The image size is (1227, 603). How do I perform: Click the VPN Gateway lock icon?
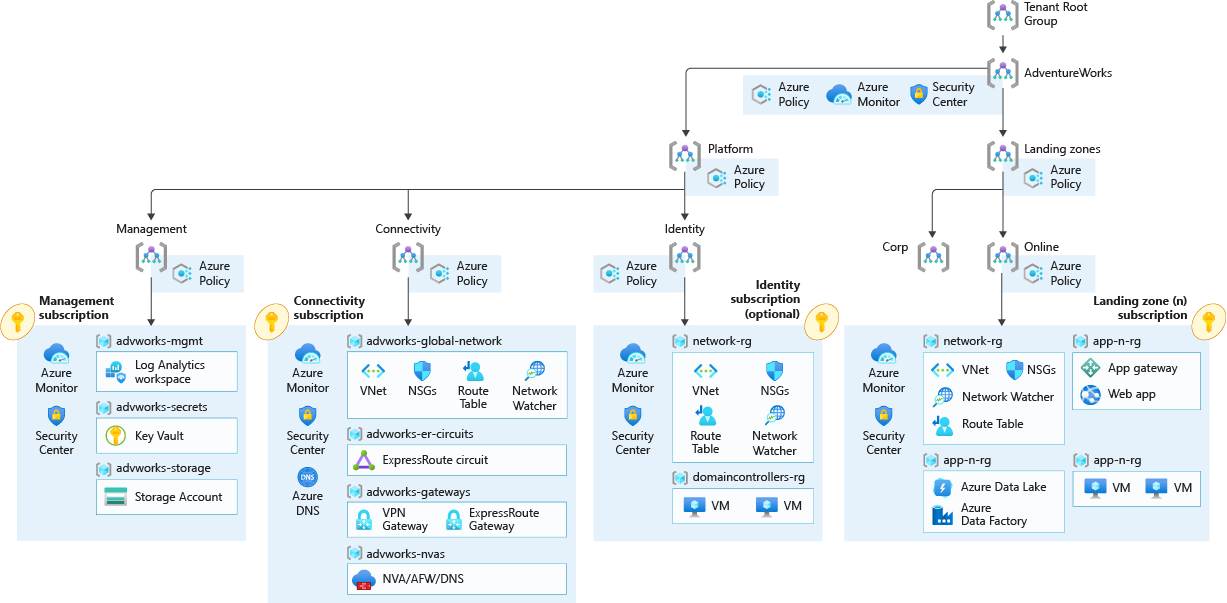(x=364, y=520)
